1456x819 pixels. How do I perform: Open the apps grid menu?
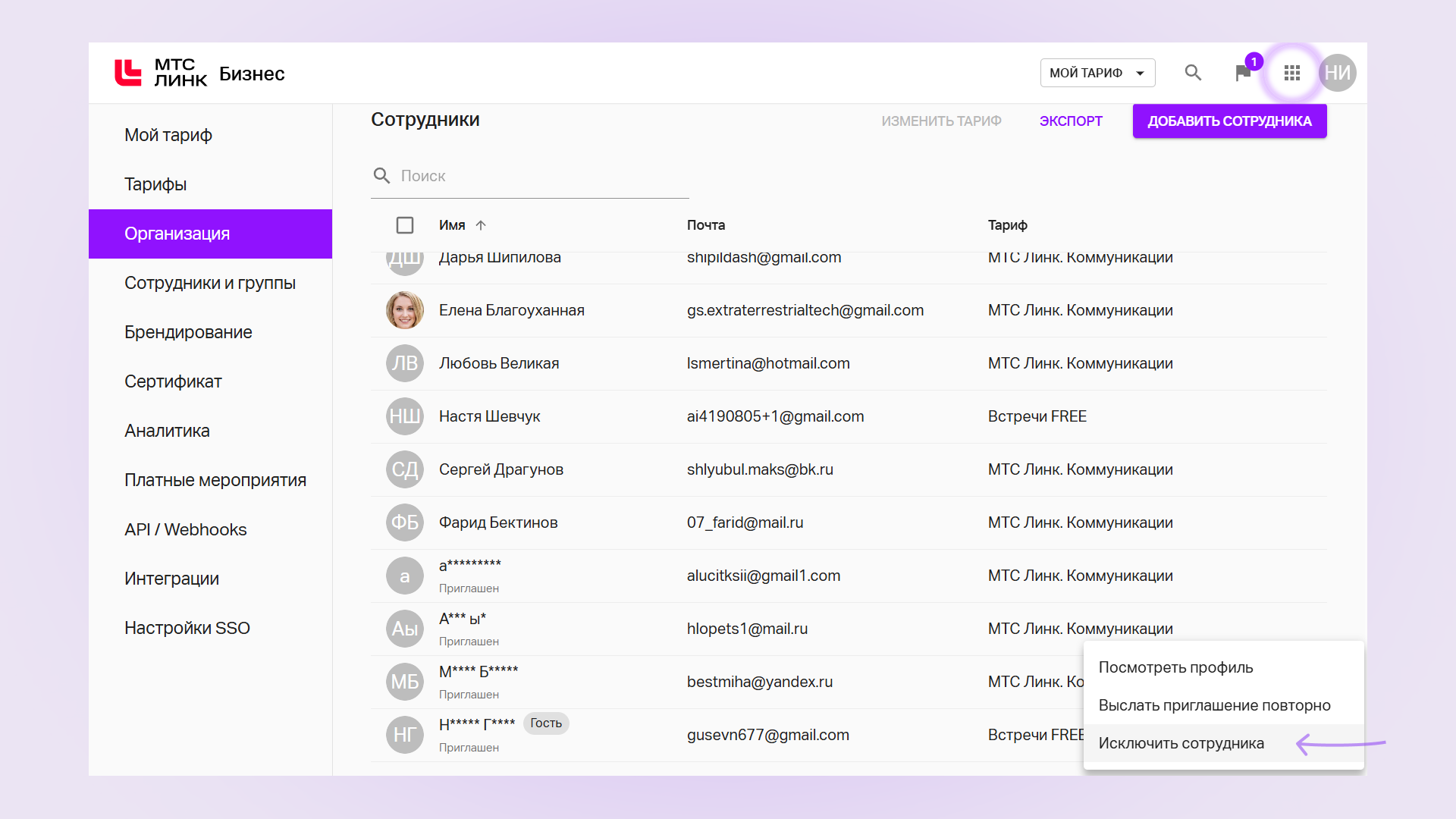1292,73
